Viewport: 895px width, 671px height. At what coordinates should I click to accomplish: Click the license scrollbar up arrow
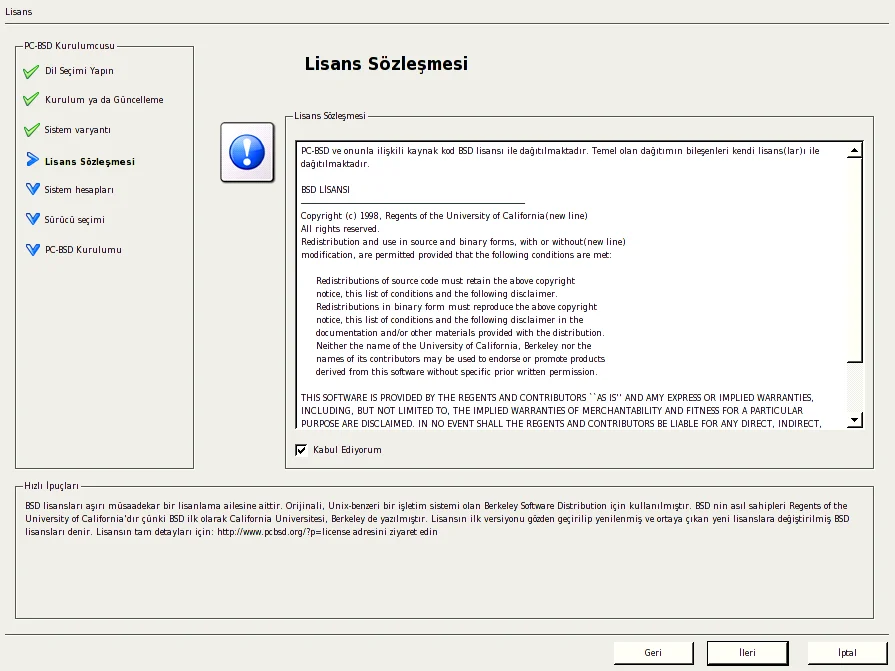pos(854,151)
